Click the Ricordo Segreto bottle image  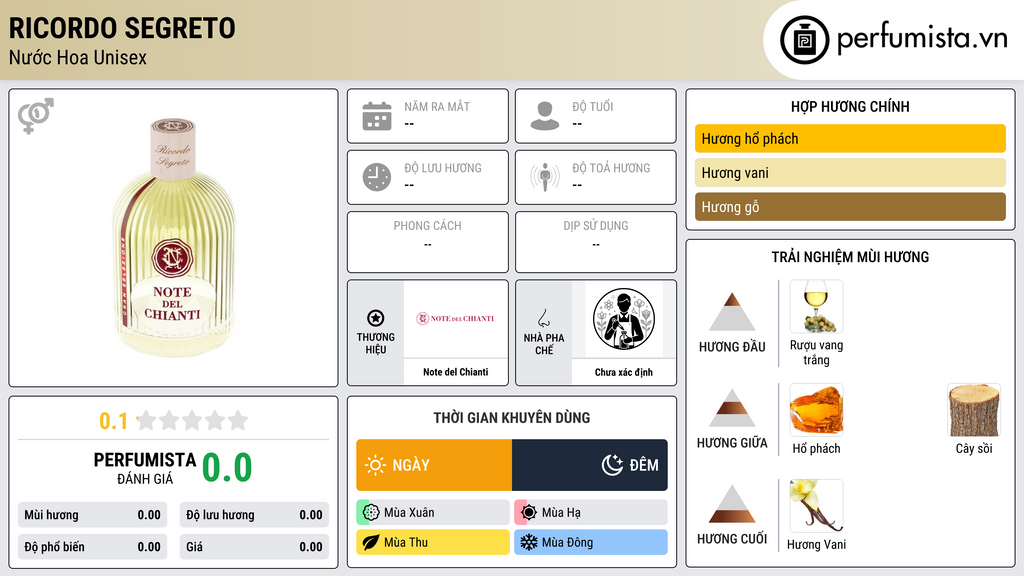click(173, 238)
